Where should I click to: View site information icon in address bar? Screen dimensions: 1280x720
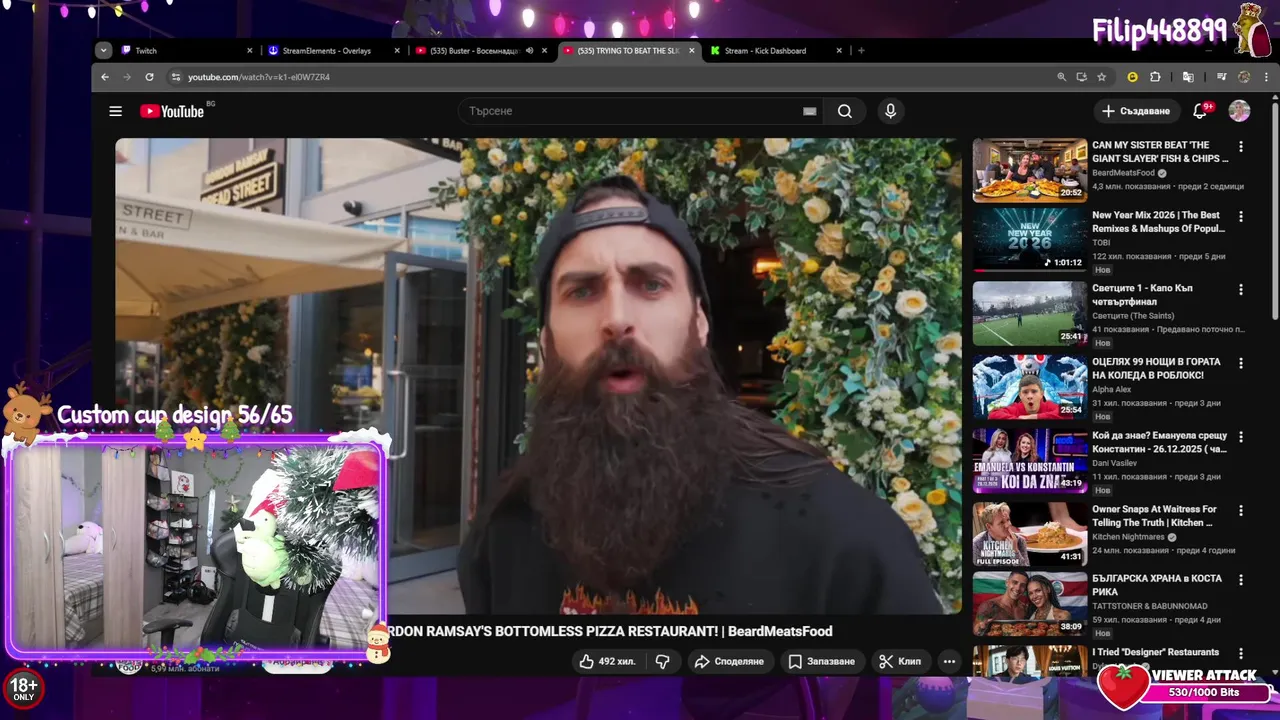click(x=175, y=77)
